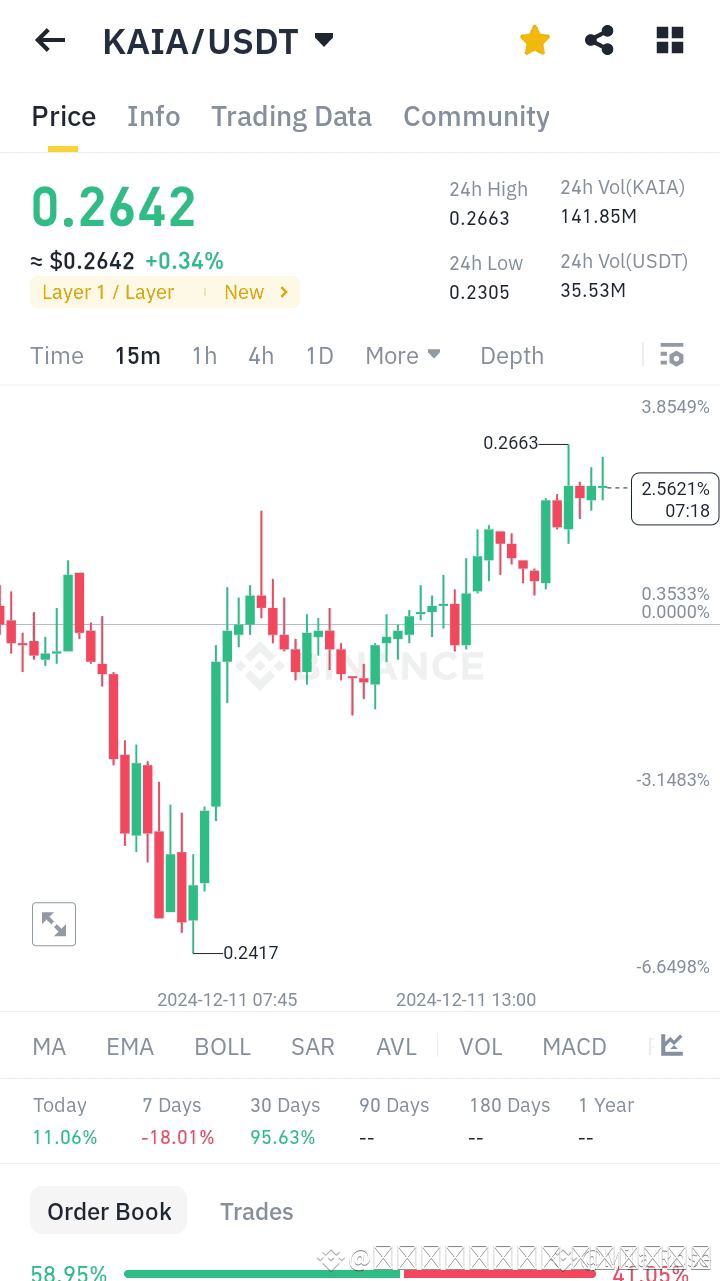The height and width of the screenshot is (1281, 720).
Task: Open the Time interval selector
Action: pyautogui.click(x=57, y=355)
